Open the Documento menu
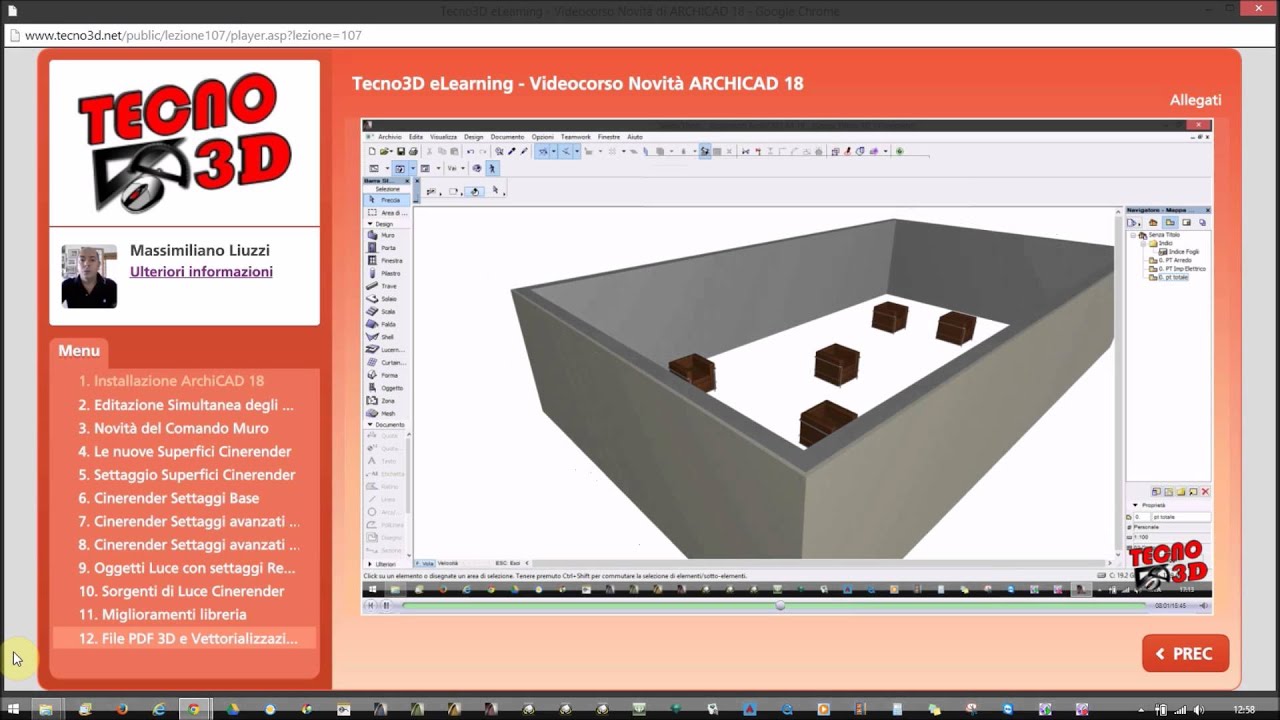Viewport: 1280px width, 720px height. click(507, 137)
